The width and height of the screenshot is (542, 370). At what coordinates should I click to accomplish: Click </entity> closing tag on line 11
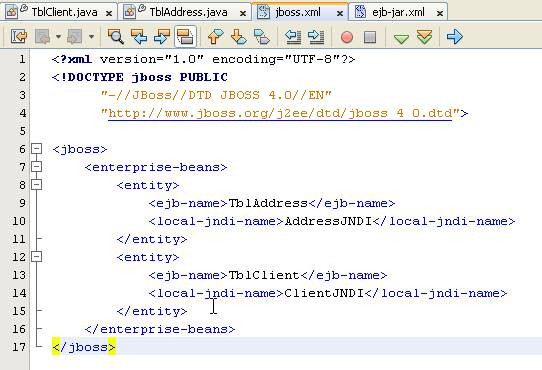pos(152,239)
